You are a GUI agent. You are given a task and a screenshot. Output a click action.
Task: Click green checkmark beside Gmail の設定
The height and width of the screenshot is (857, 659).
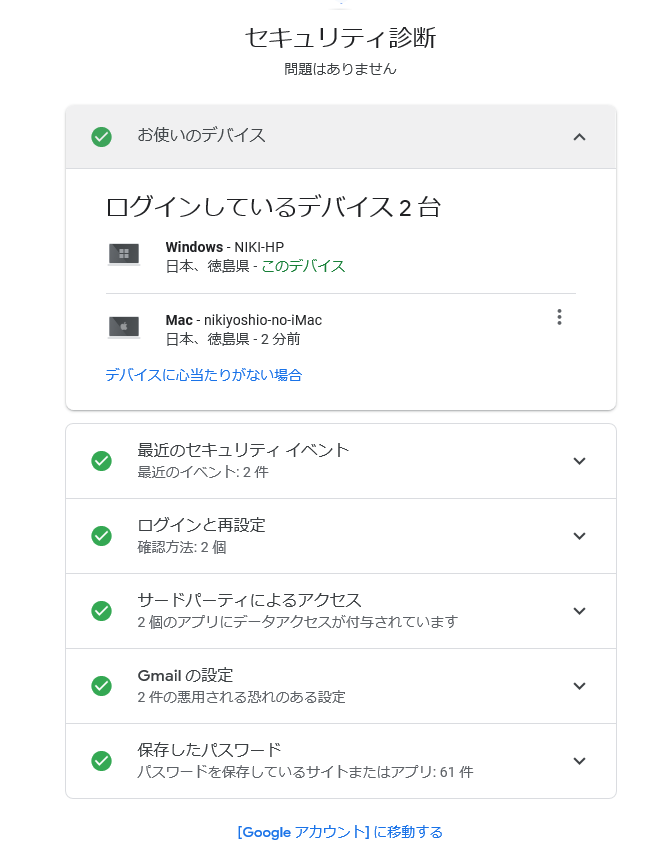[x=102, y=685]
